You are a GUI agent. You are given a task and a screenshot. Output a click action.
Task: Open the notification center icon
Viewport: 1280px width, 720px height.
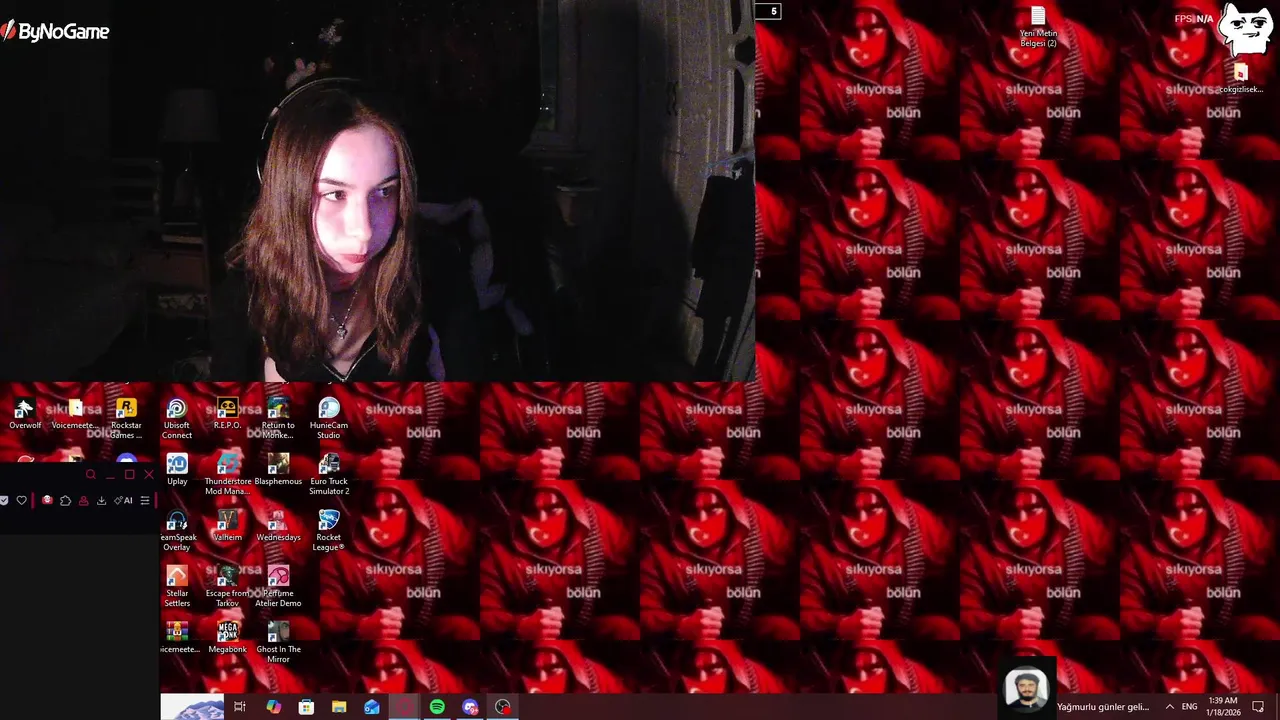[1258, 707]
